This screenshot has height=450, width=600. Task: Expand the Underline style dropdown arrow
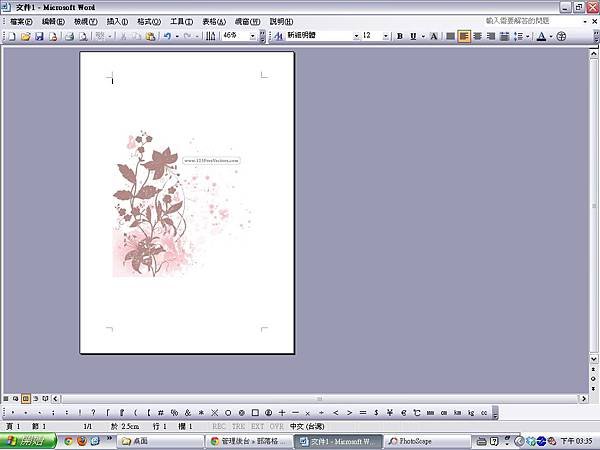[423, 36]
